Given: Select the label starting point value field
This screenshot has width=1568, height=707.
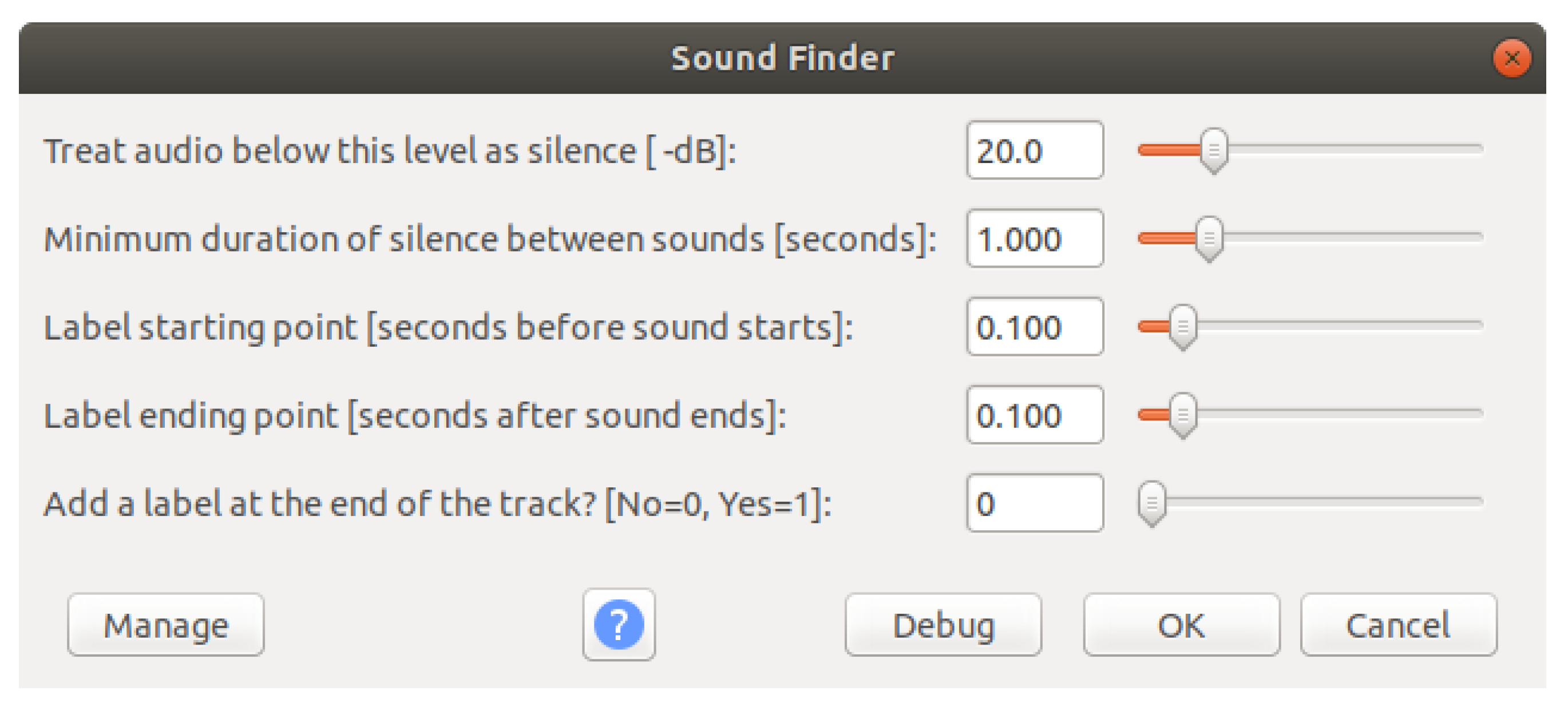Looking at the screenshot, I should (x=1035, y=326).
